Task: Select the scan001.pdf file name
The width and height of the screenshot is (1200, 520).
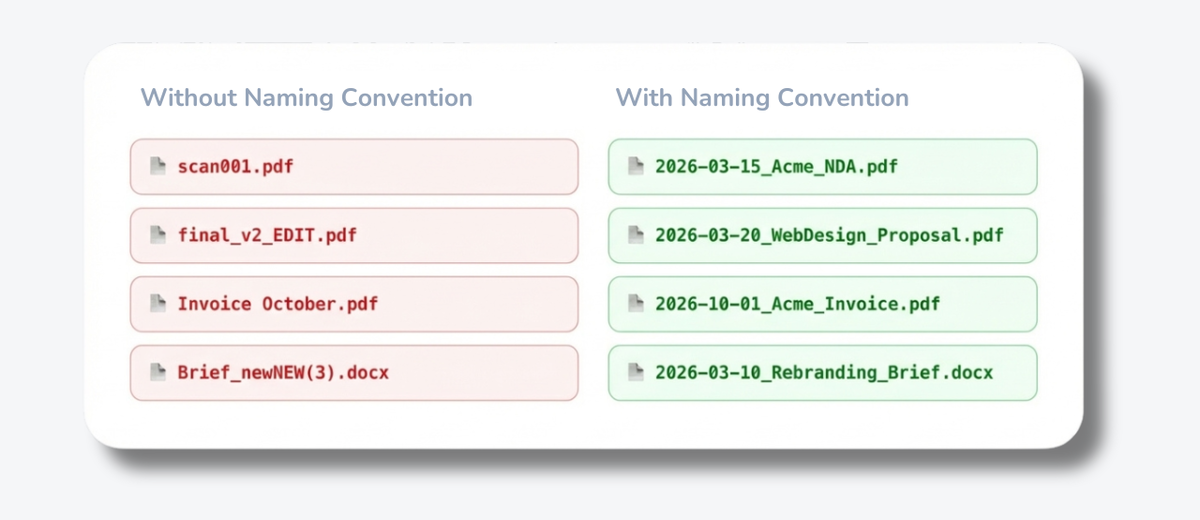Action: coord(236,167)
